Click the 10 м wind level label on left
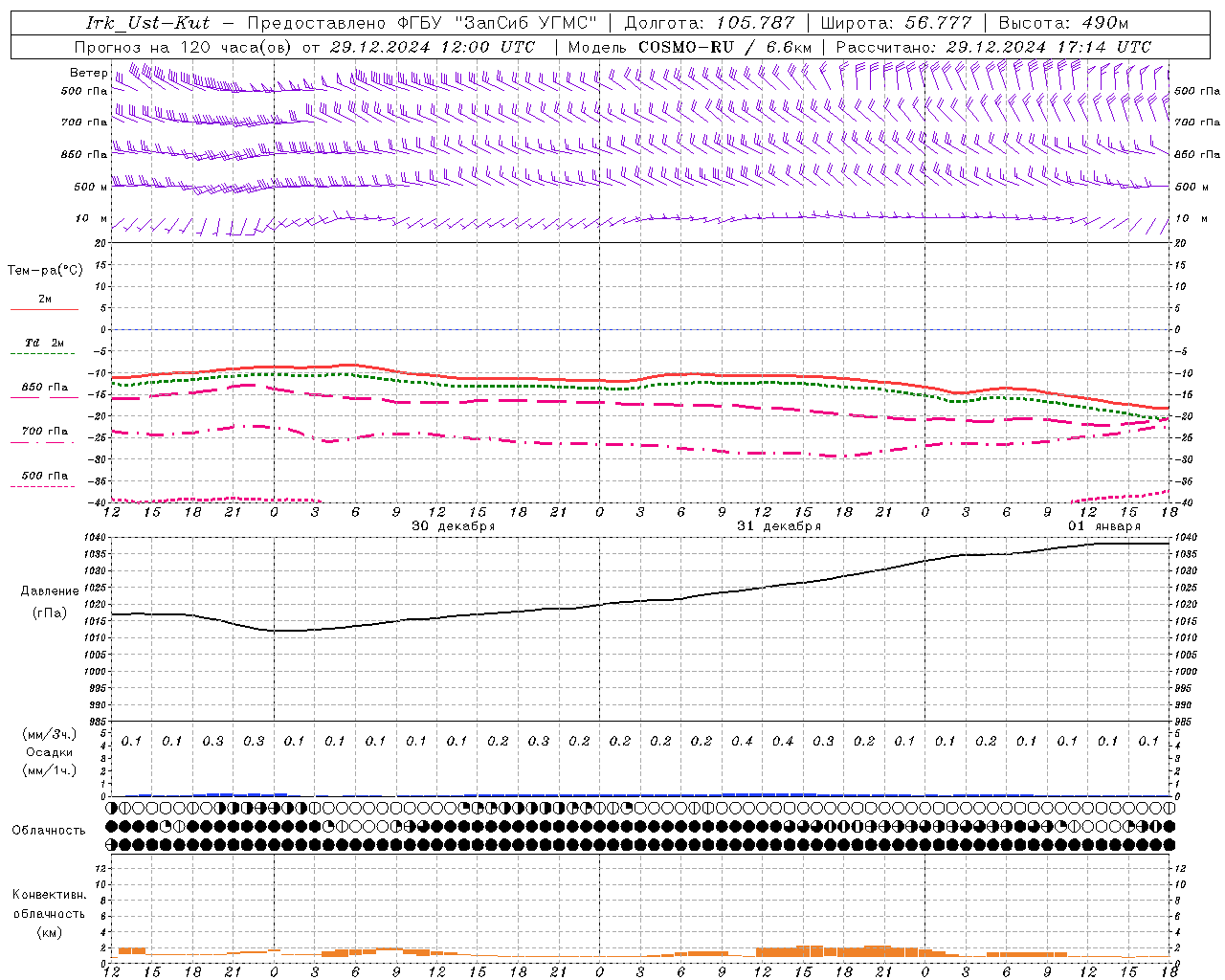The image size is (1225, 980). [x=92, y=218]
